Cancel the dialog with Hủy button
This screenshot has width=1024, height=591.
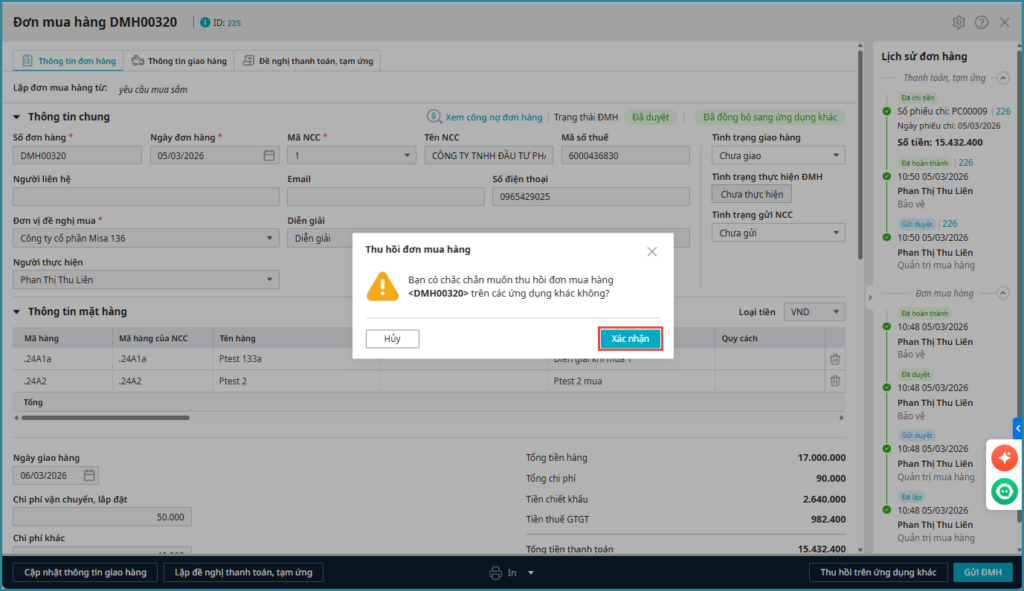coord(392,338)
